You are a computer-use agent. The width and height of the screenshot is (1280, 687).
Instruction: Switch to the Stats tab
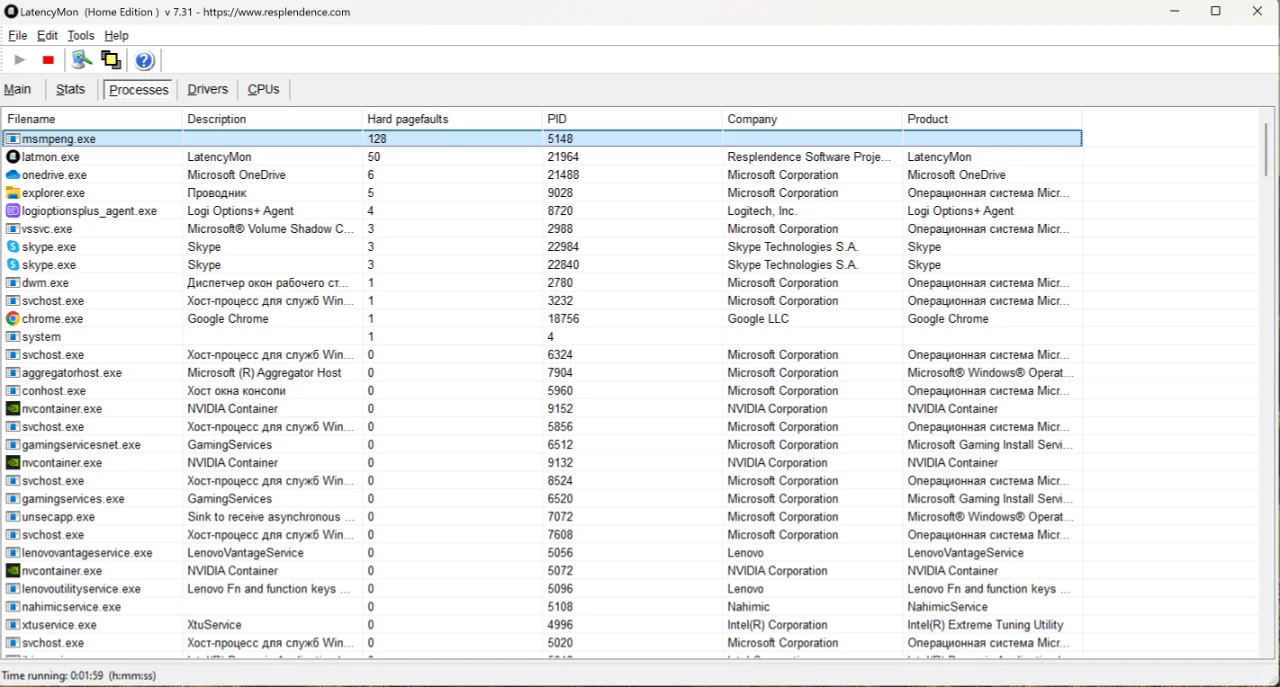[70, 89]
